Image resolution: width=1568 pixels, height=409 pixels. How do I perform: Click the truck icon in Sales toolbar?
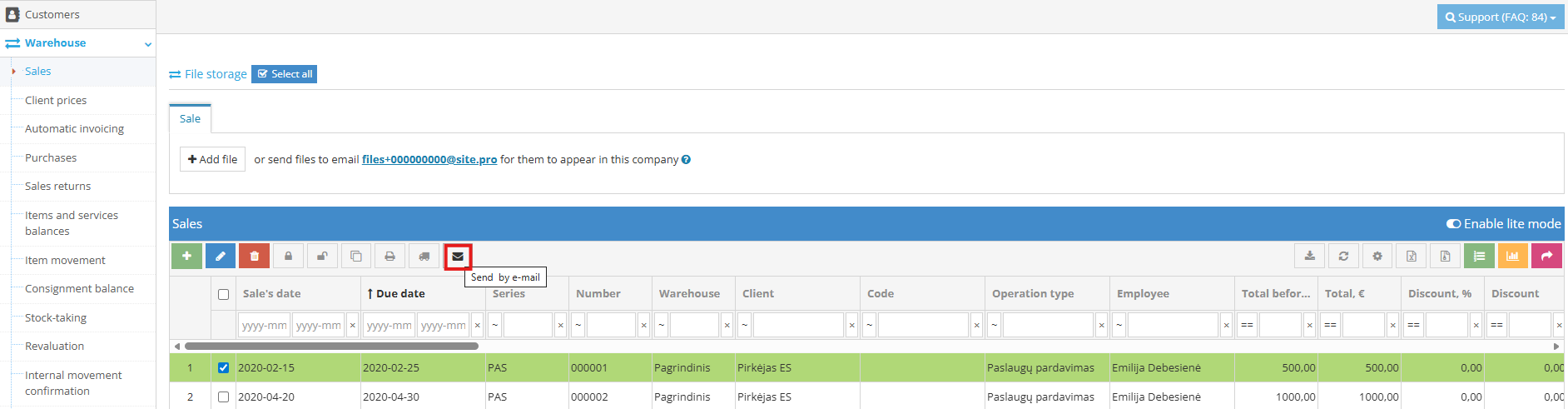[x=424, y=257]
